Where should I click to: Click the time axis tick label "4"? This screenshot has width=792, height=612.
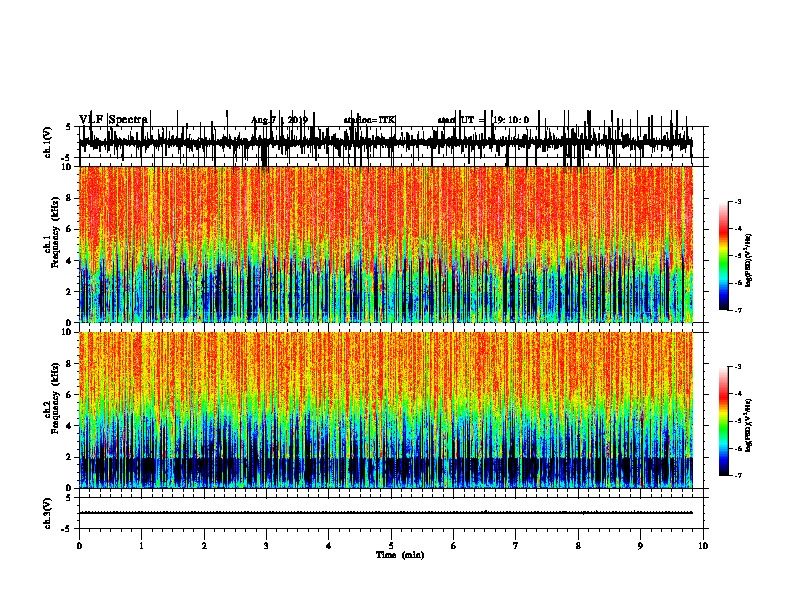pos(329,546)
